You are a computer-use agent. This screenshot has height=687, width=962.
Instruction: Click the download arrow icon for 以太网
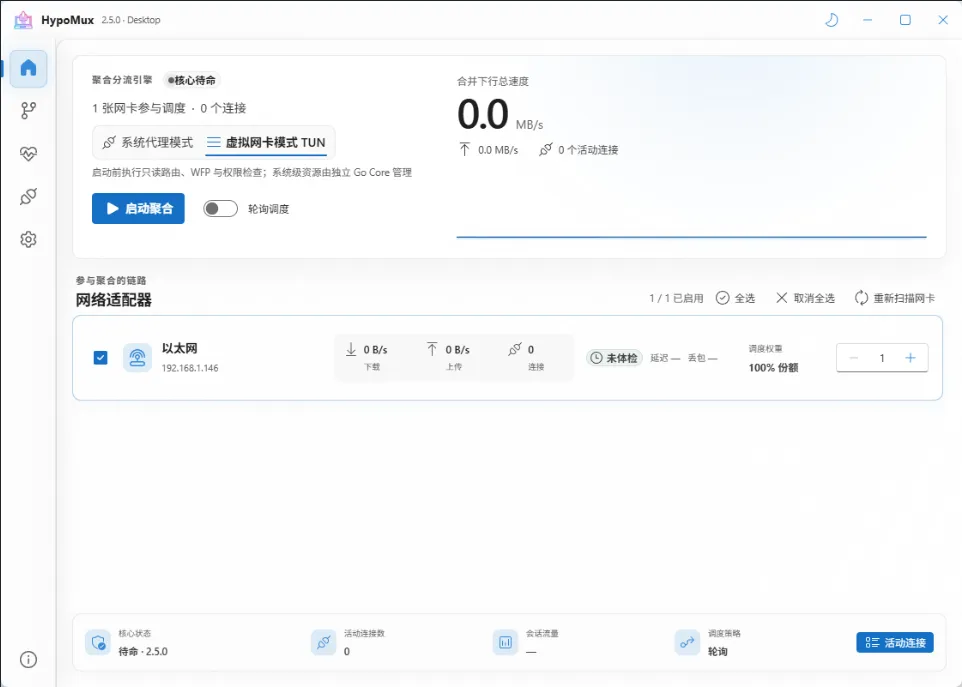351,350
